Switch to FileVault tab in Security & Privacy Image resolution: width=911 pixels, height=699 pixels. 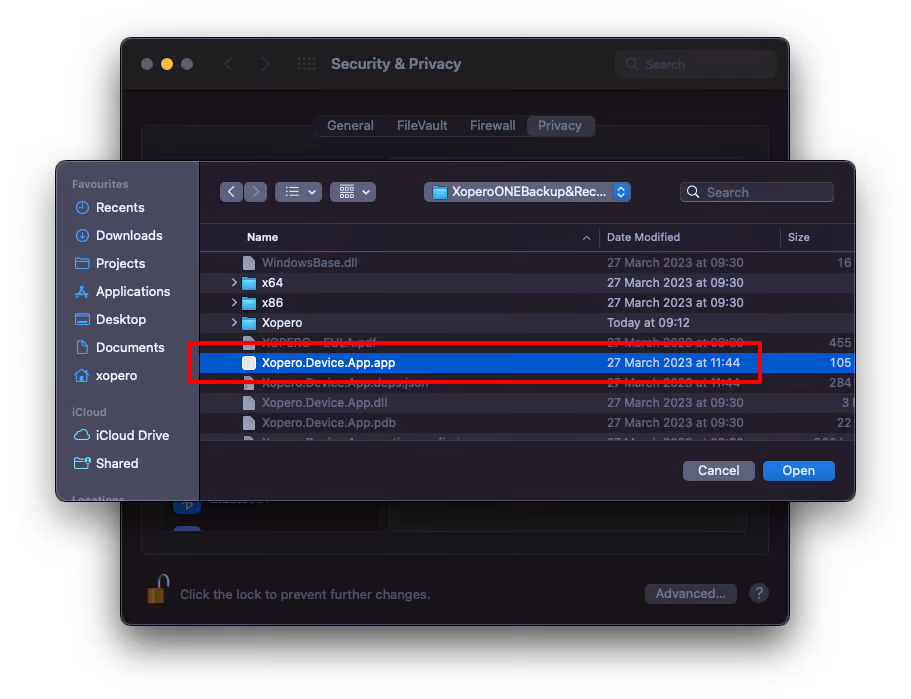click(x=422, y=126)
